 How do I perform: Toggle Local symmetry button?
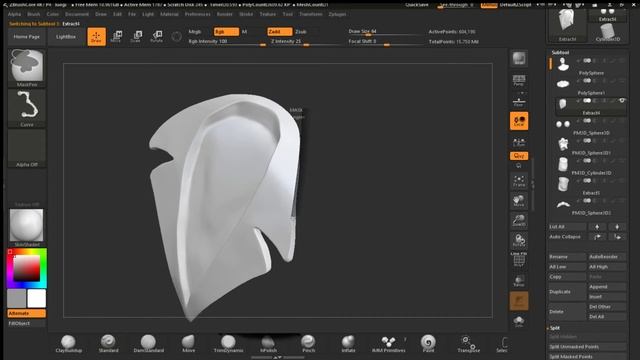tap(519, 121)
